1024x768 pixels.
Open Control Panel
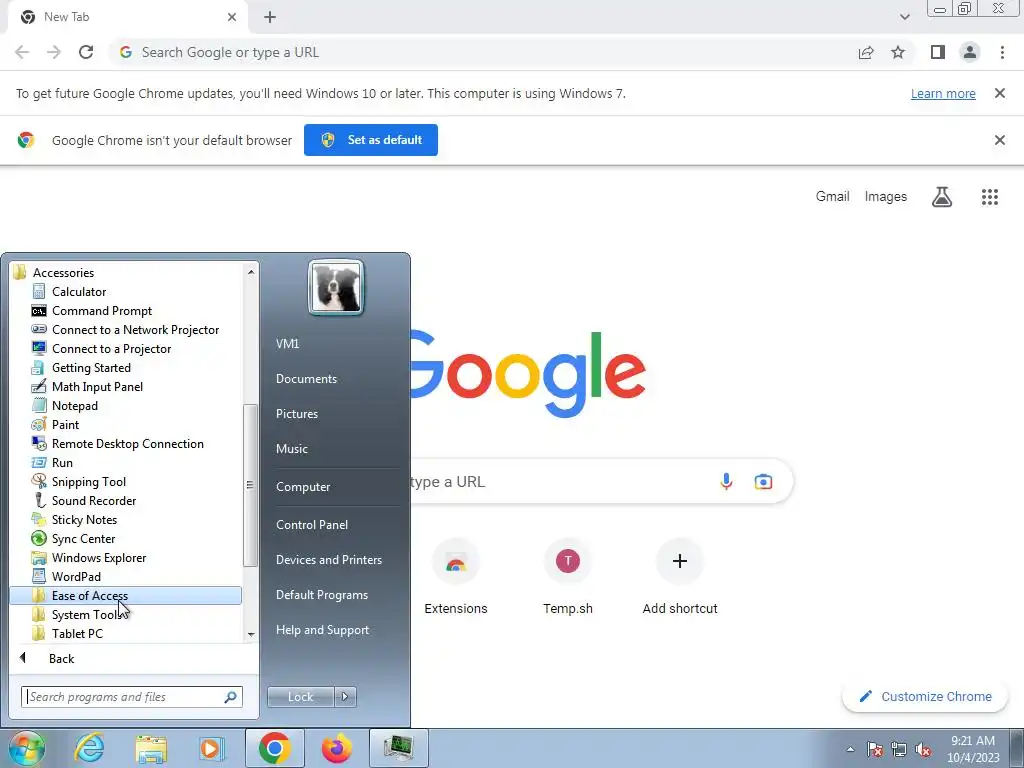point(312,524)
